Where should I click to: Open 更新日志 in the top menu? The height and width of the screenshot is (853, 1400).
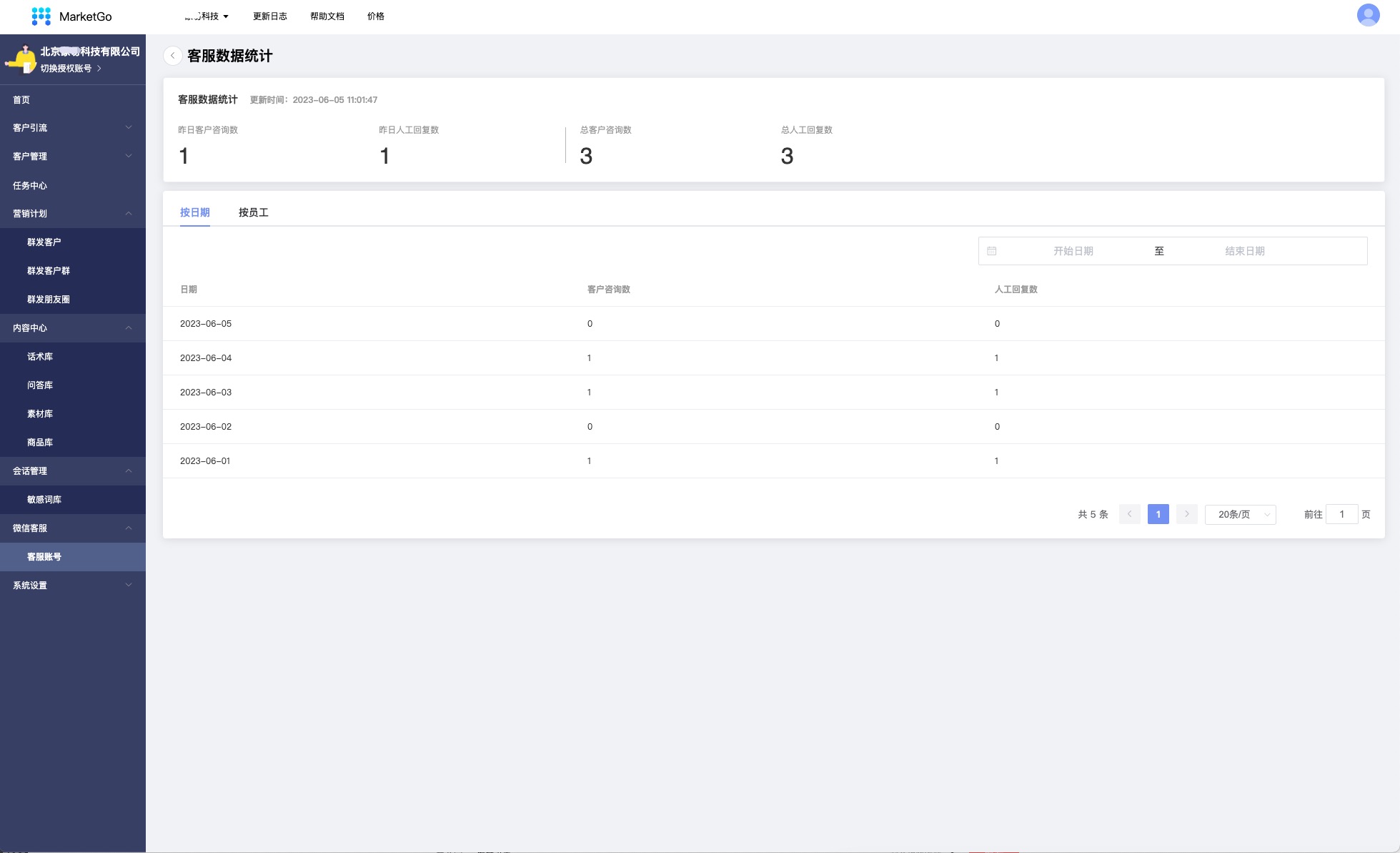(x=269, y=16)
